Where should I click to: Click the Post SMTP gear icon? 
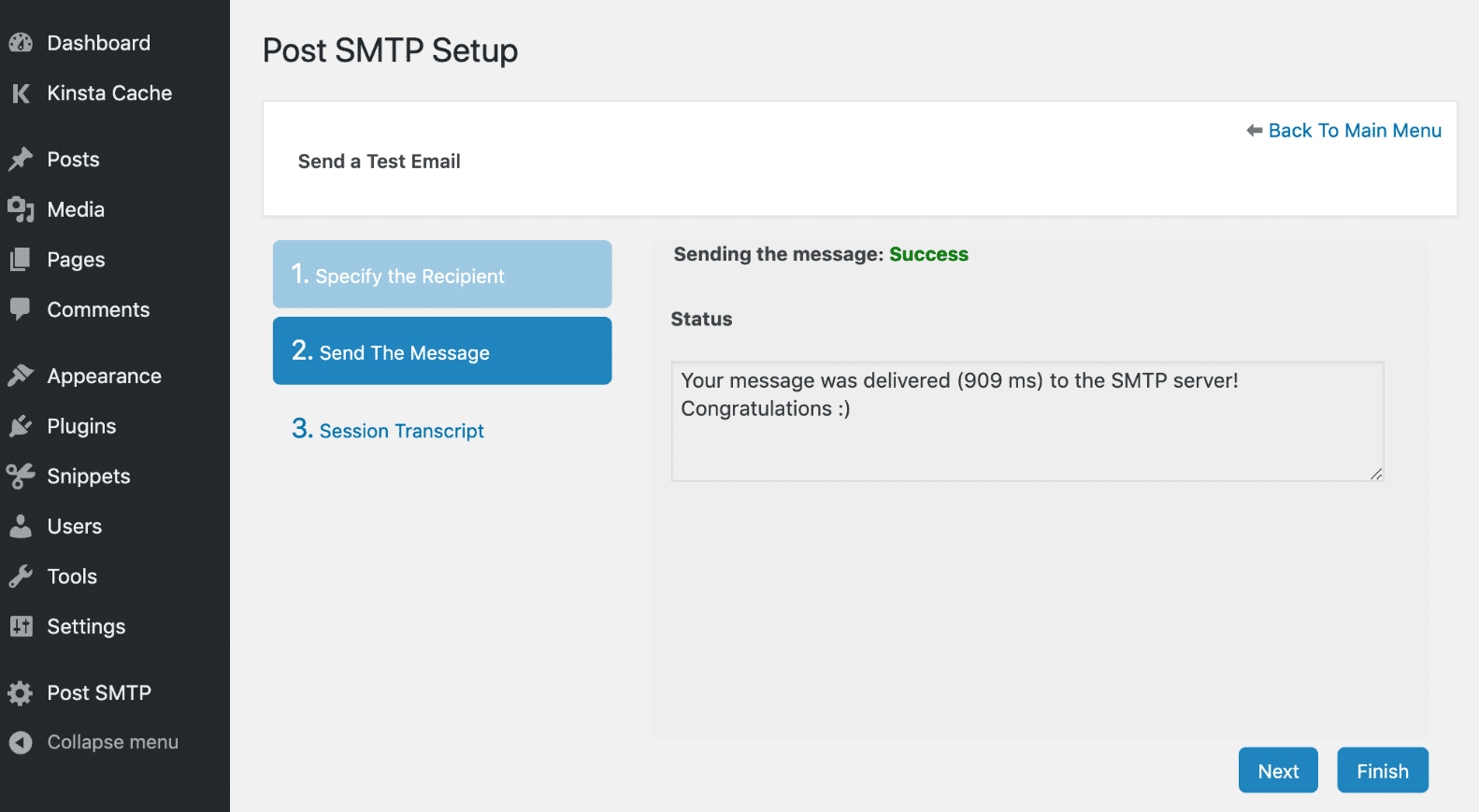pos(21,693)
